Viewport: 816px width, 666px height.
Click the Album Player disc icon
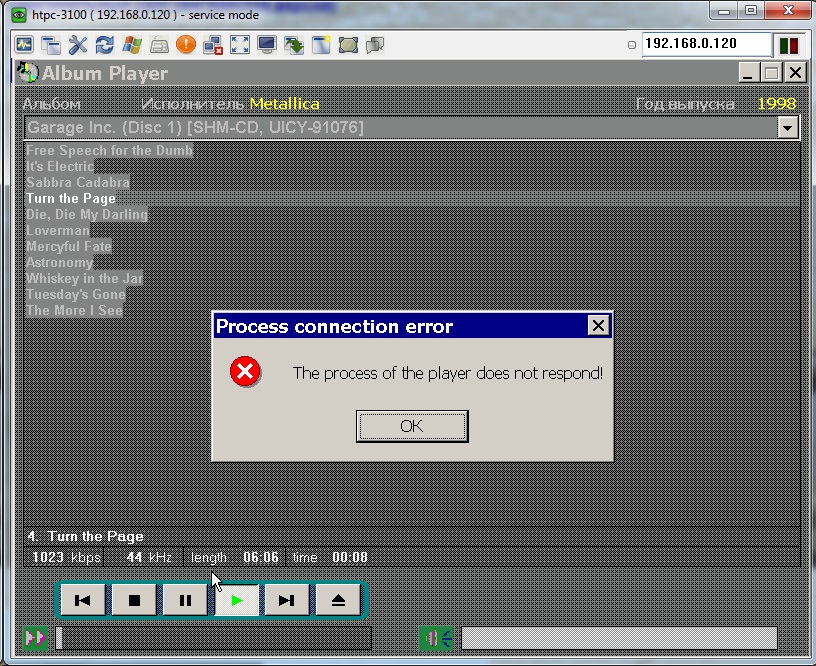[28, 73]
